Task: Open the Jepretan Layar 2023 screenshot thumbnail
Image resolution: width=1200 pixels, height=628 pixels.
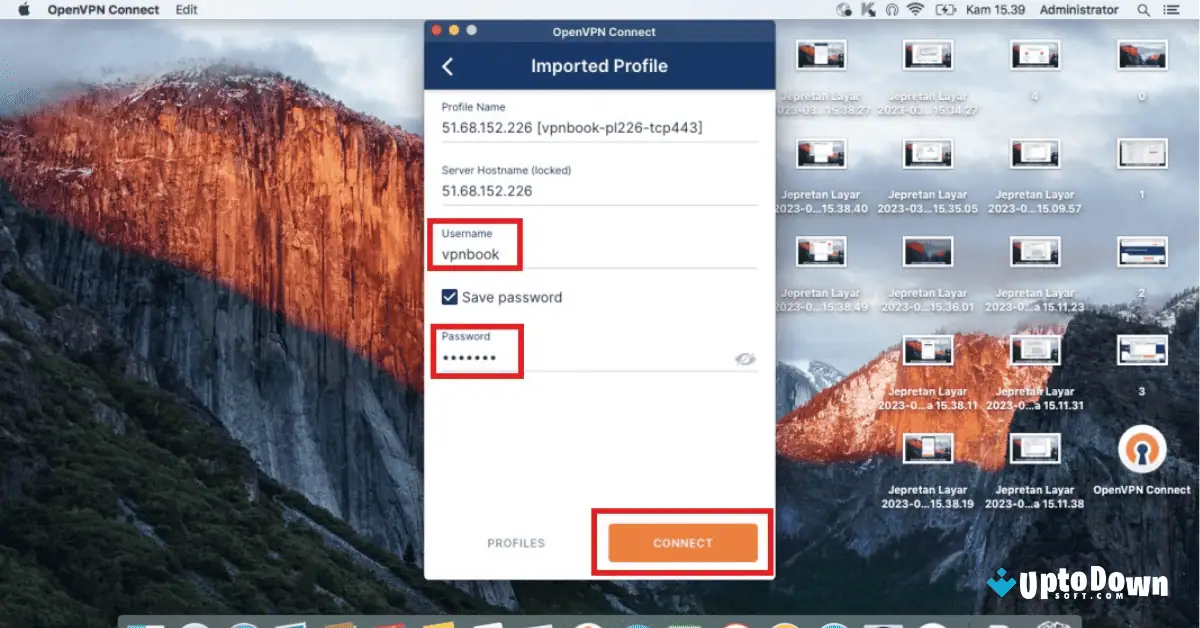Action: [x=820, y=55]
